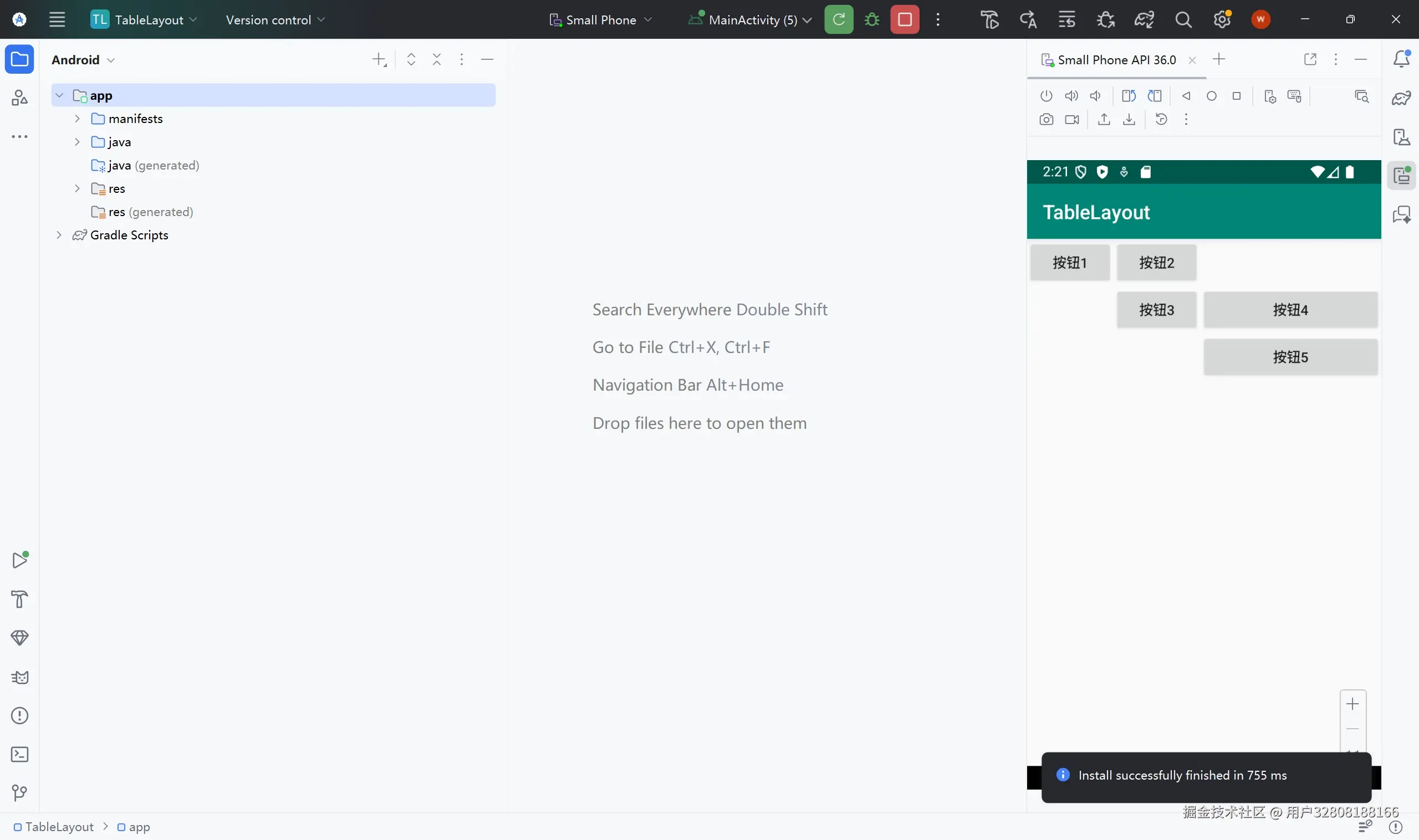The image size is (1419, 840).
Task: Stop the running app with red button
Action: [x=904, y=20]
